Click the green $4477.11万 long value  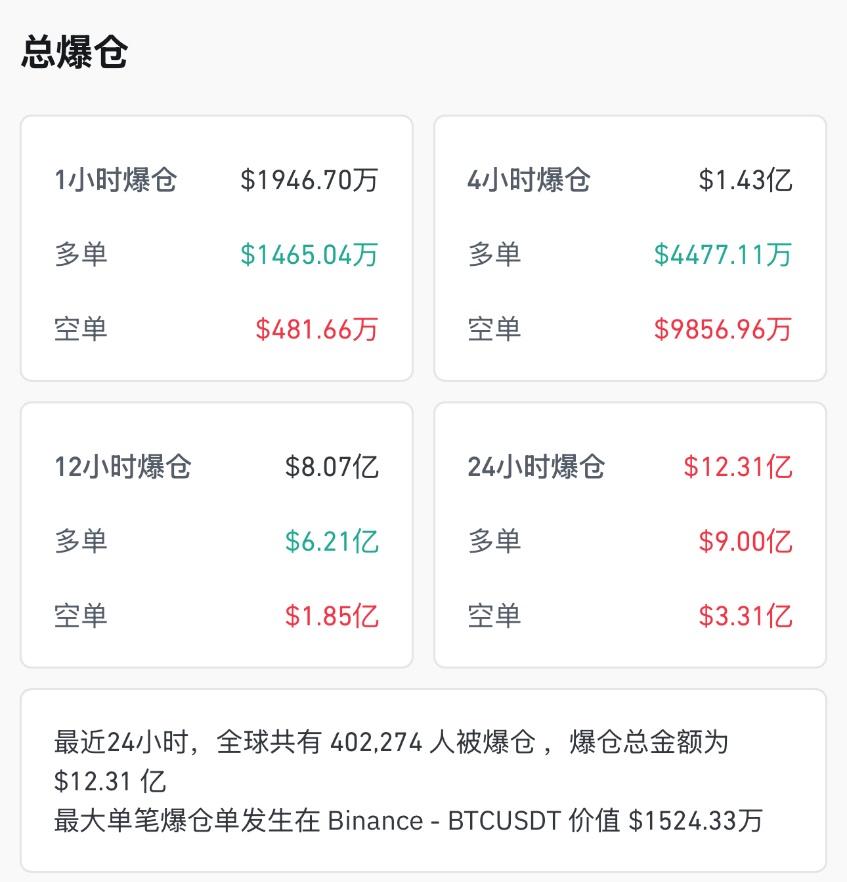click(722, 254)
